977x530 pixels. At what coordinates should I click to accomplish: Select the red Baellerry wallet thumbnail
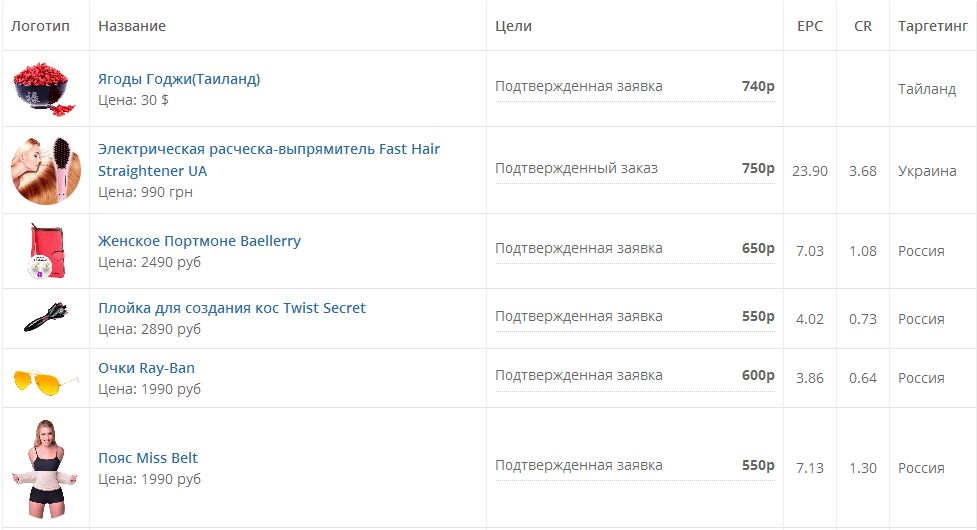point(47,251)
